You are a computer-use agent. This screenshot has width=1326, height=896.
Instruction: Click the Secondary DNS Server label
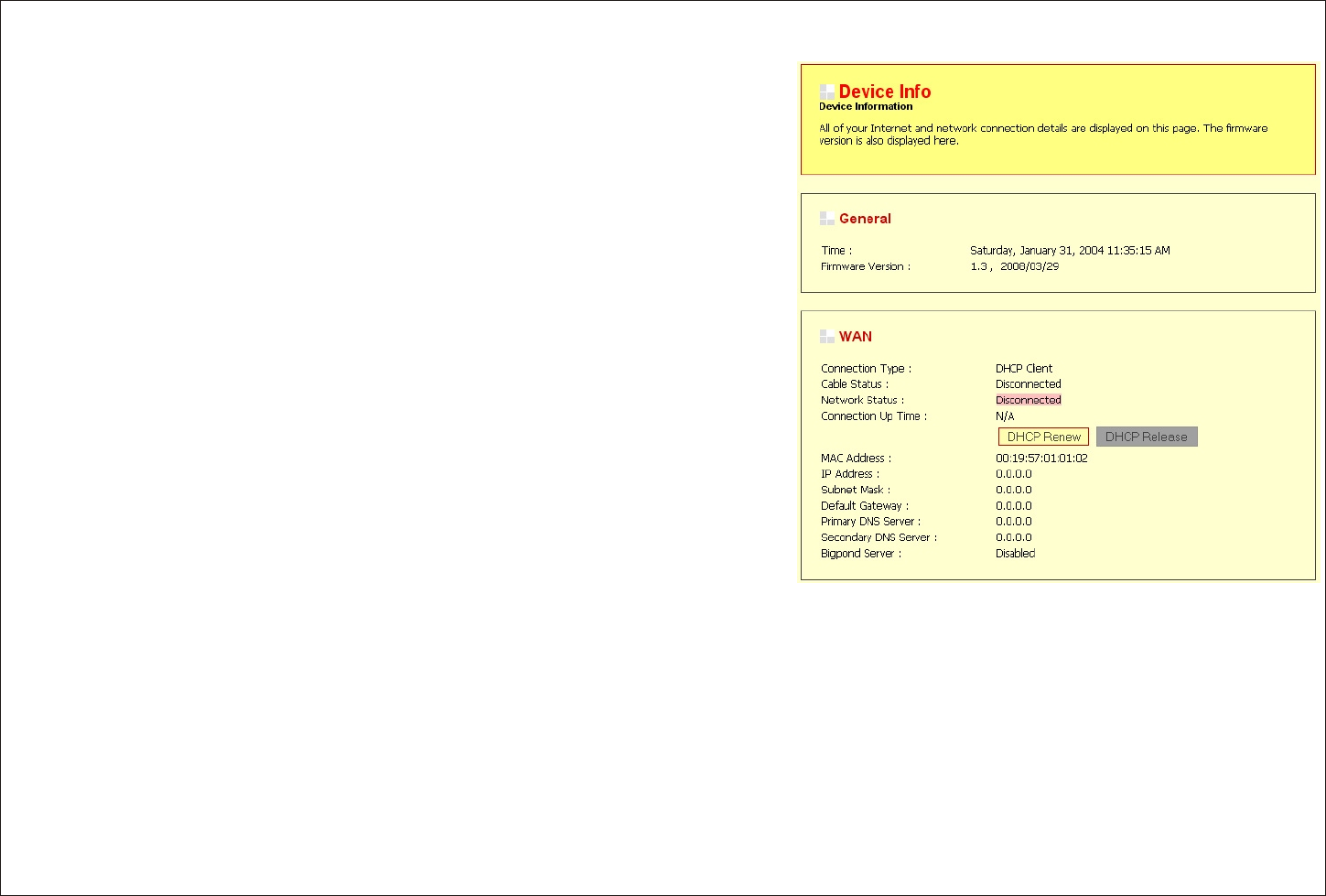point(879,537)
